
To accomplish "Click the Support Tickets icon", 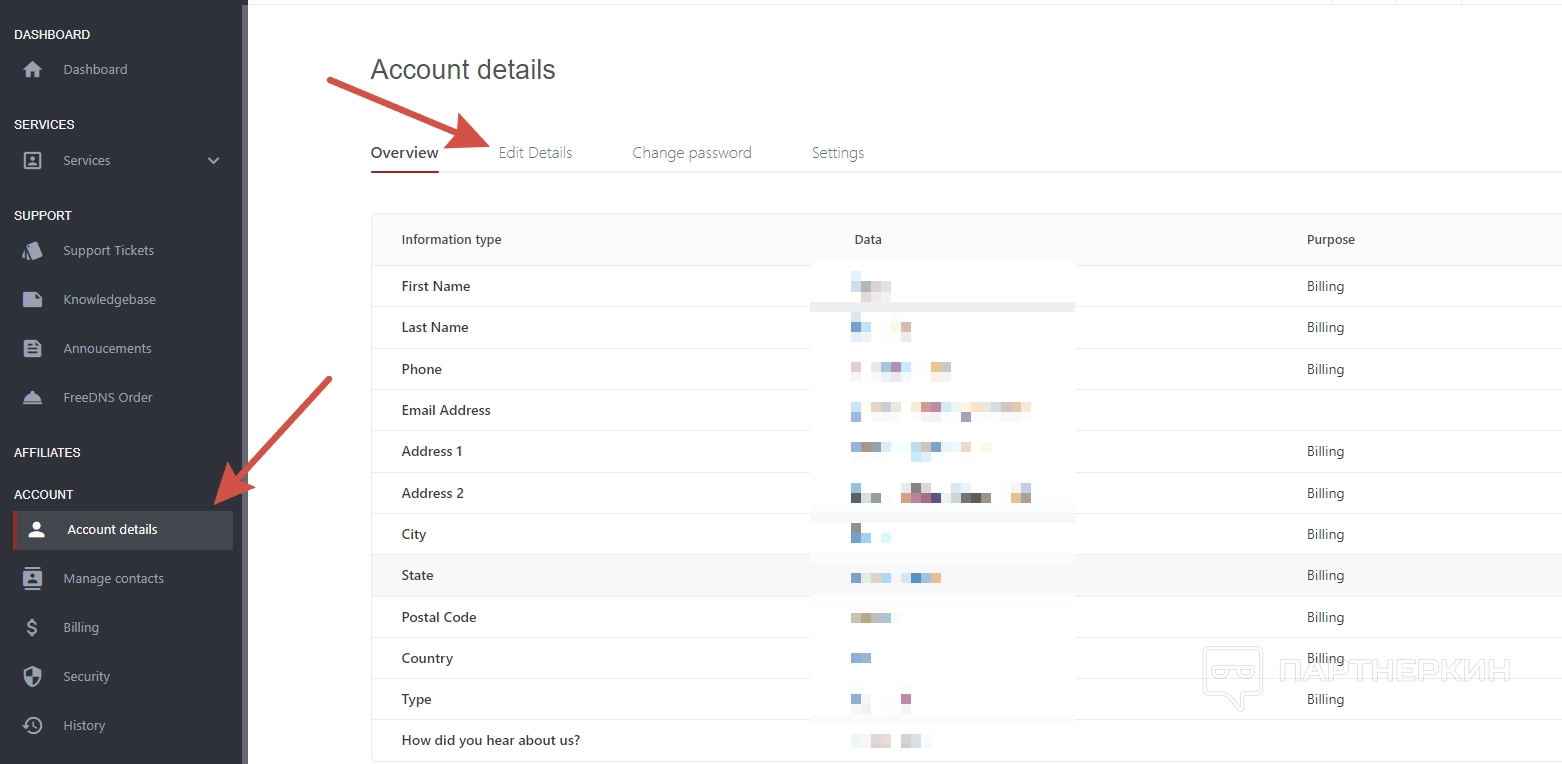I will (33, 251).
